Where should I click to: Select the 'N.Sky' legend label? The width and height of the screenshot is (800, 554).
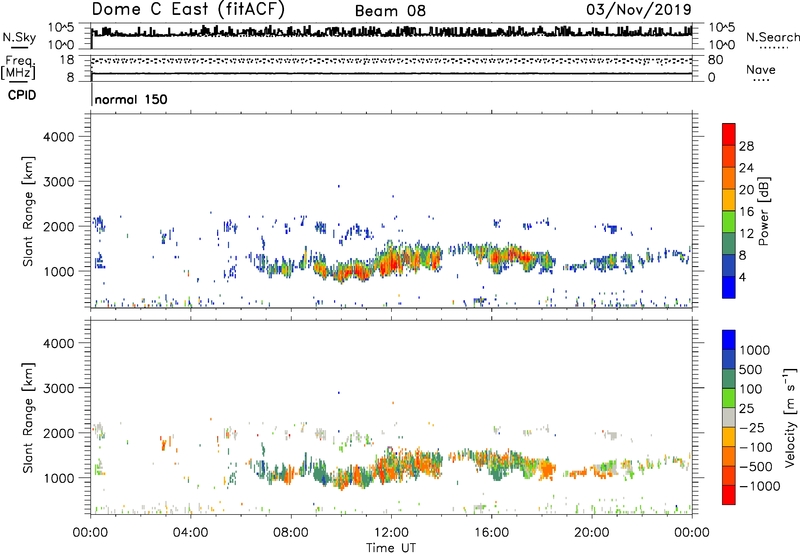point(19,37)
